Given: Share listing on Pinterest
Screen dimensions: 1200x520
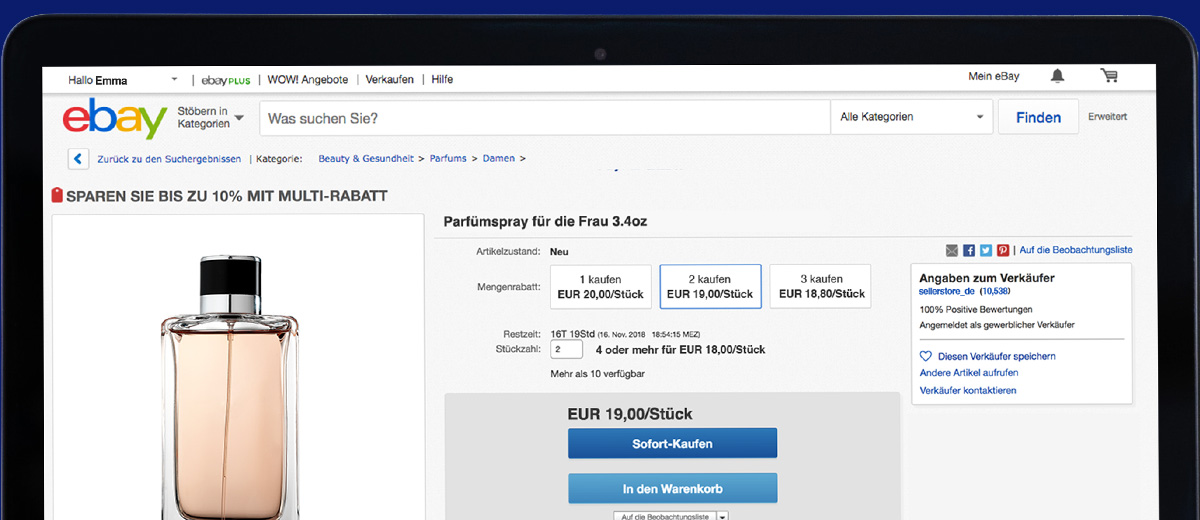Looking at the screenshot, I should click(1003, 250).
